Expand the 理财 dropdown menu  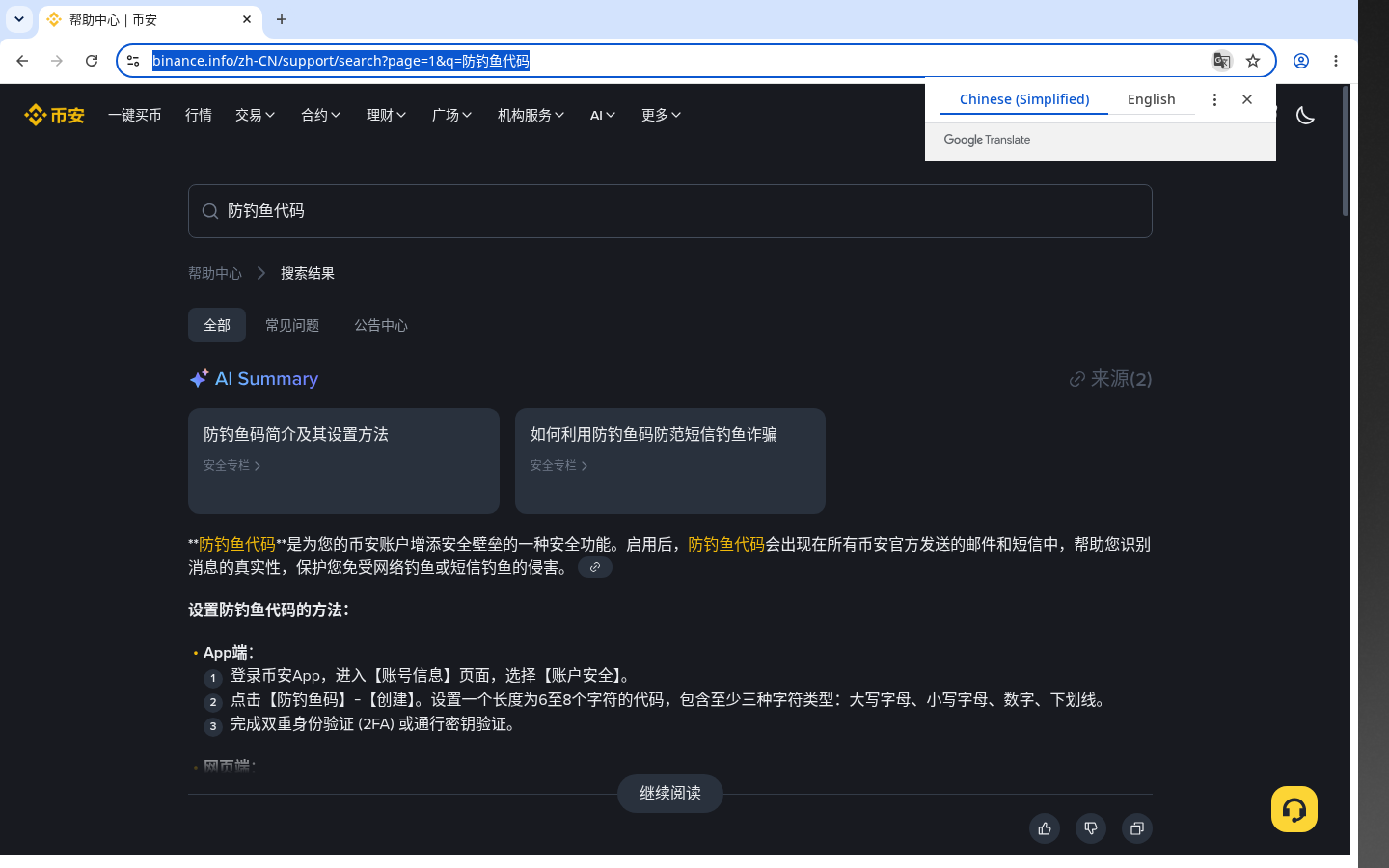pos(387,116)
